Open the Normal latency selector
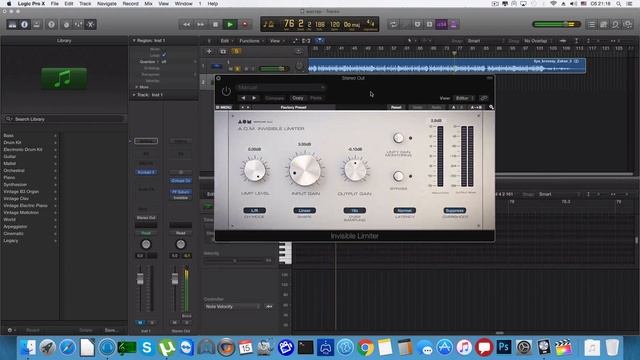 [x=404, y=211]
